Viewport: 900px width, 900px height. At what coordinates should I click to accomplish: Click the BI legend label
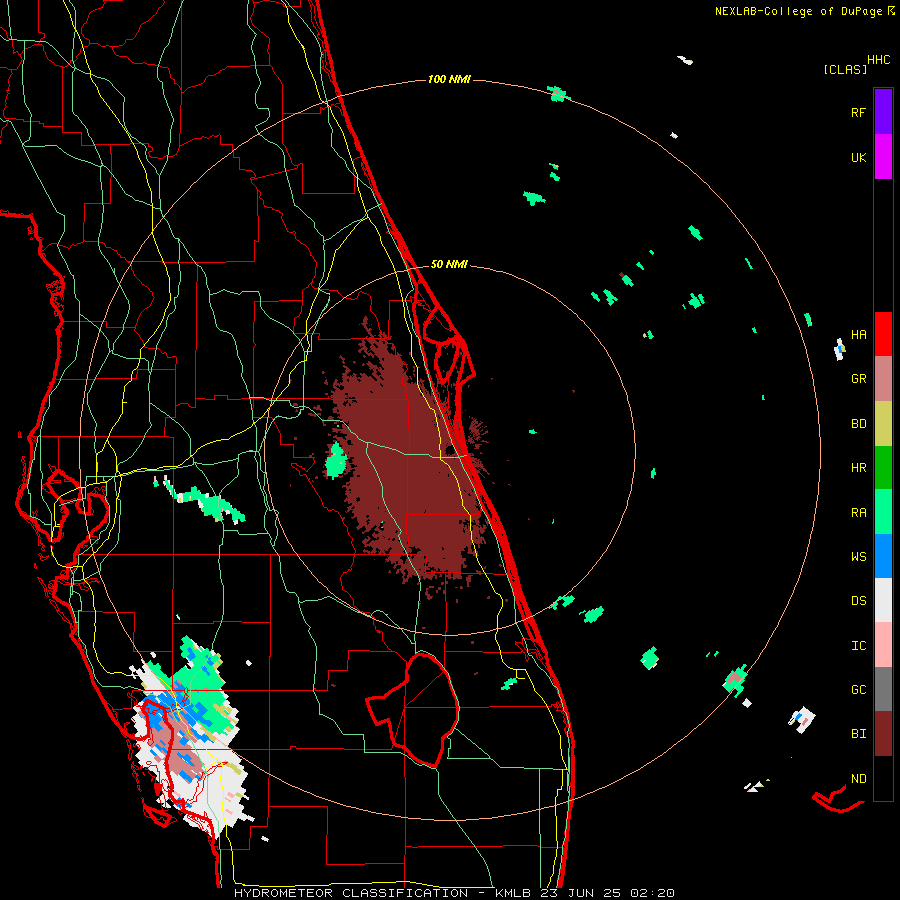click(858, 733)
